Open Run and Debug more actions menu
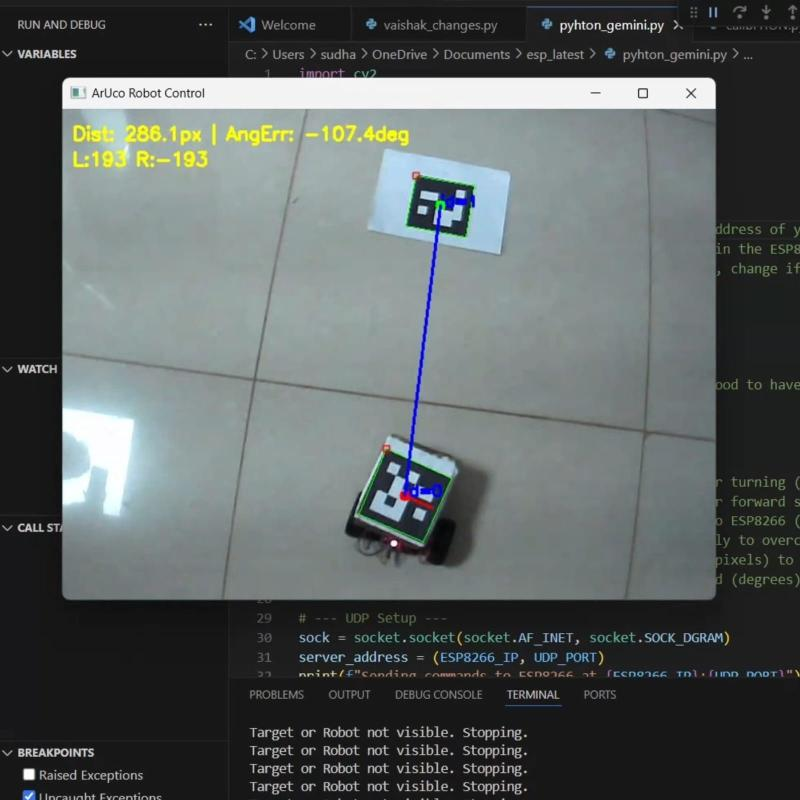 (x=205, y=24)
